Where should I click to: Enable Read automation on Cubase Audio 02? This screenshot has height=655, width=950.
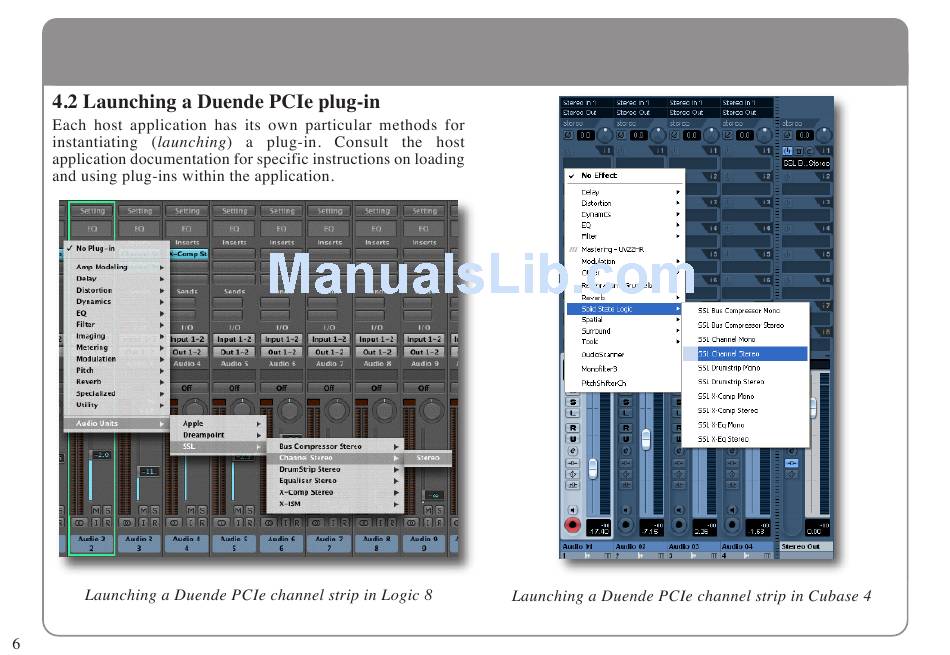(x=626, y=428)
